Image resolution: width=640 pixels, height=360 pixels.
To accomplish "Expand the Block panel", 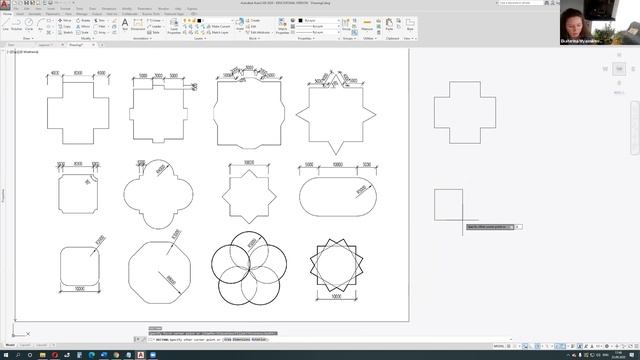I will 254,38.
